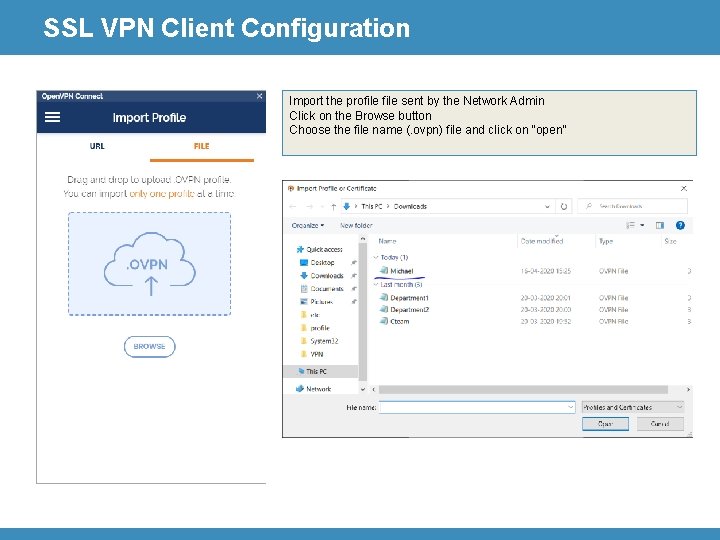Open Documents in the navigation pane

coord(322,289)
